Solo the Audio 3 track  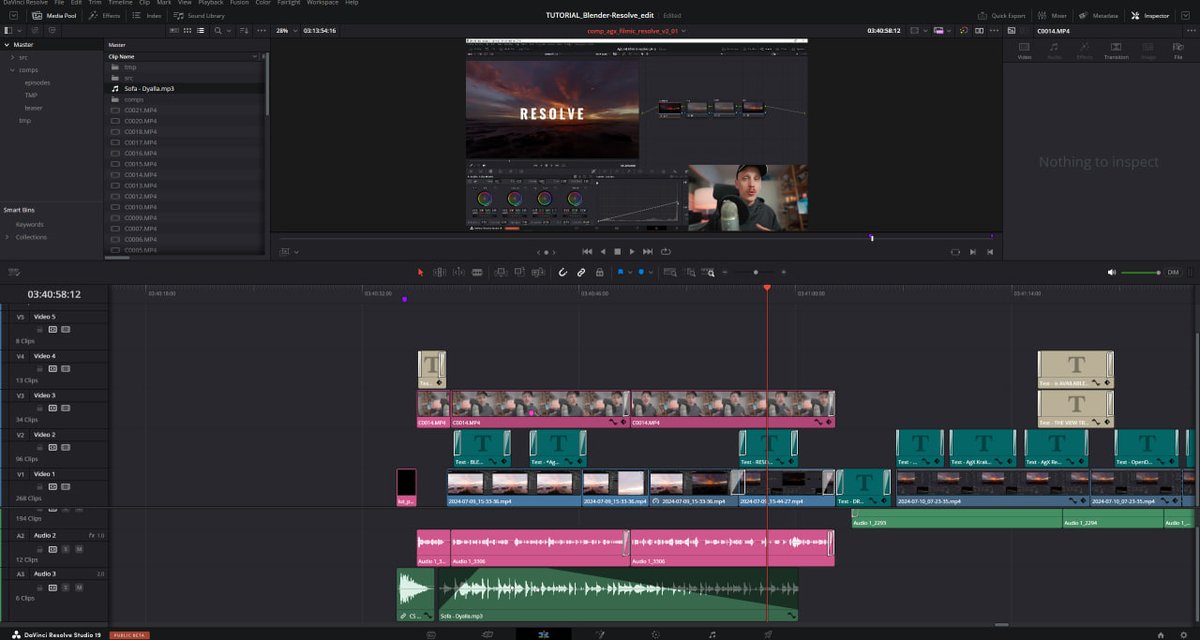pos(66,587)
